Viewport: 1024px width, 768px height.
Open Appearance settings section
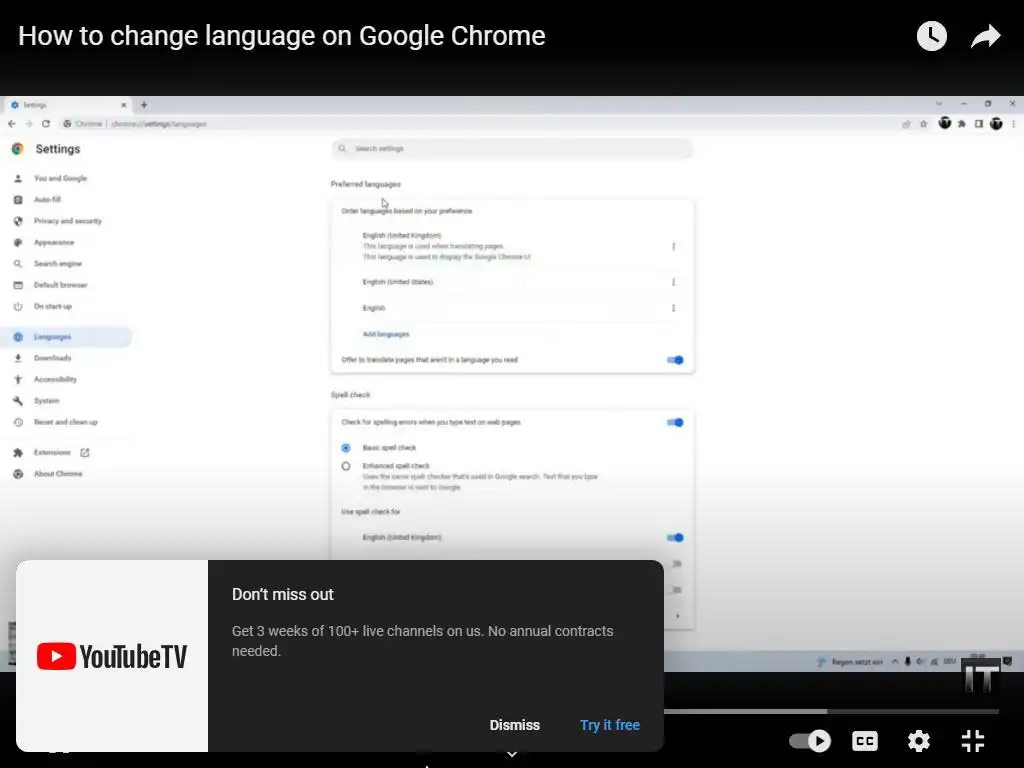pos(54,242)
